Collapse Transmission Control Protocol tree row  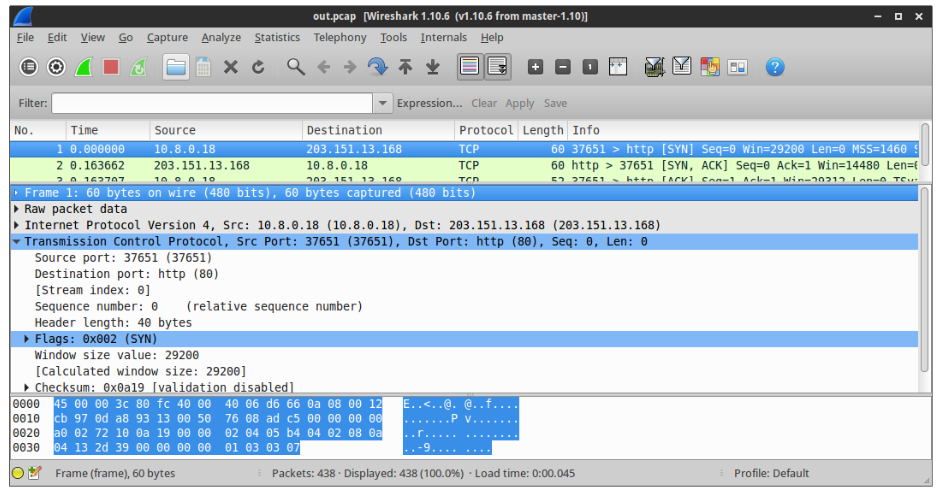coord(16,242)
